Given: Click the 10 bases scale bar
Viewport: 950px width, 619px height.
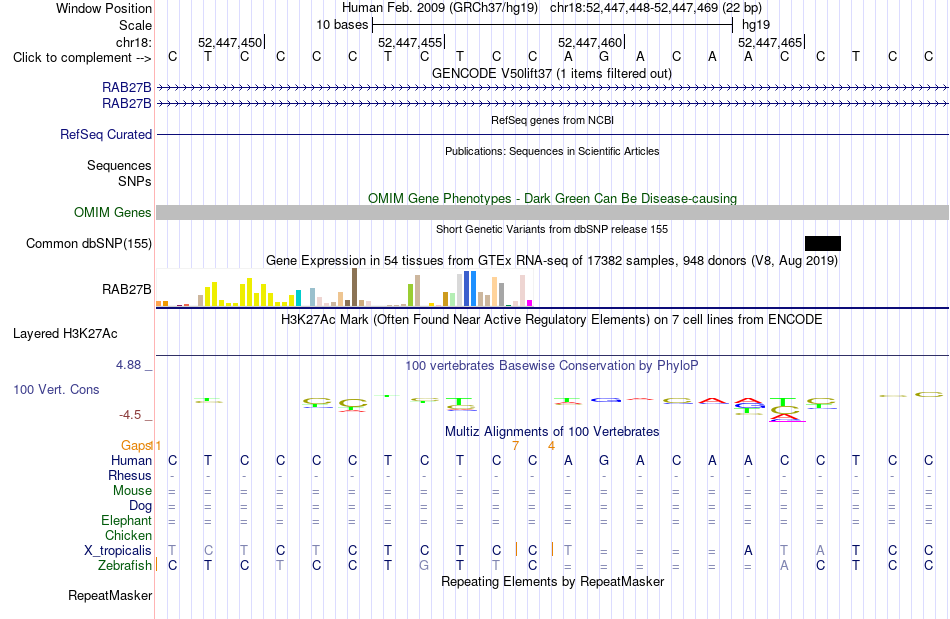Looking at the screenshot, I should pyautogui.click(x=553, y=25).
